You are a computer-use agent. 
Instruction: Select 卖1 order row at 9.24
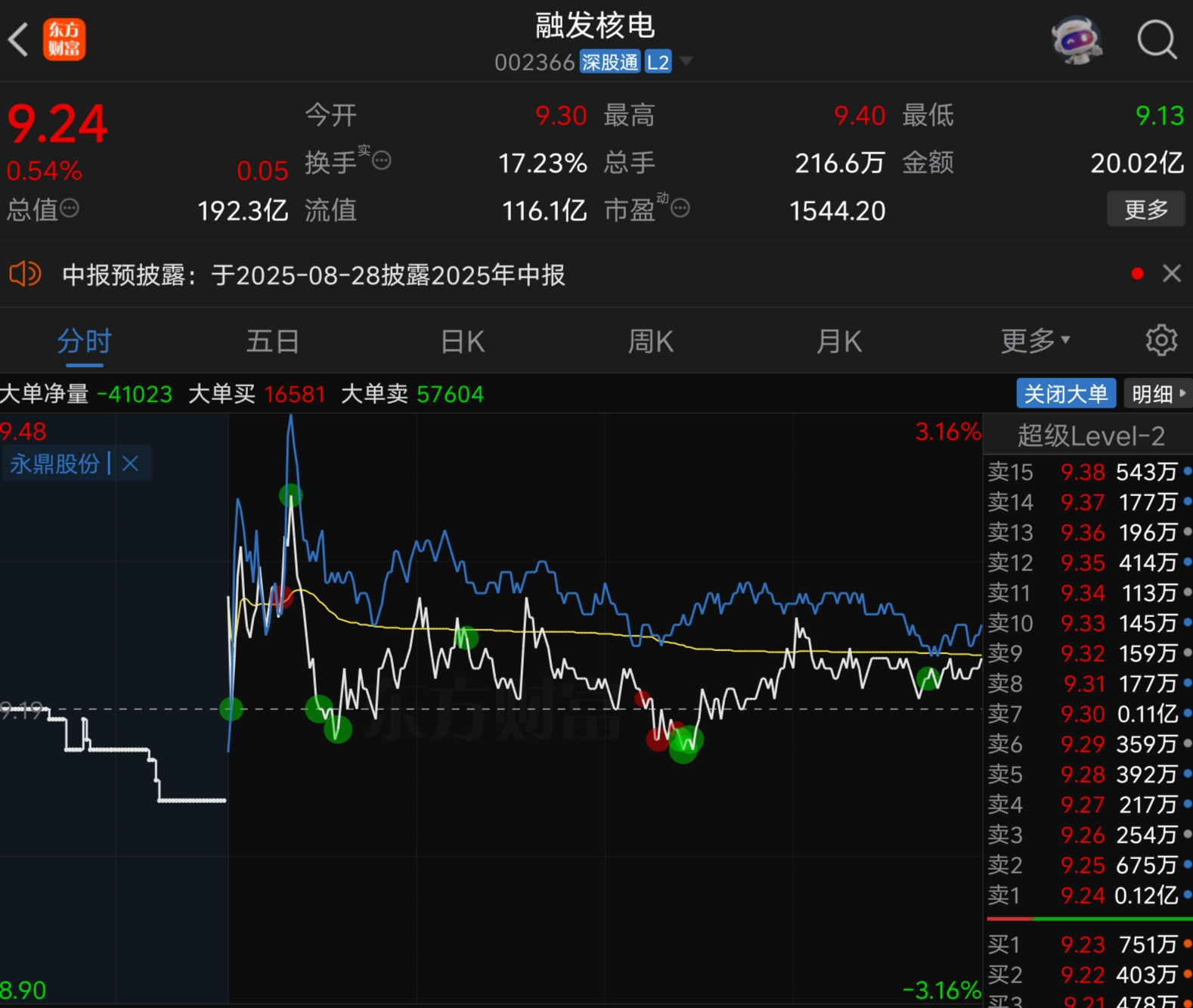(x=1089, y=895)
